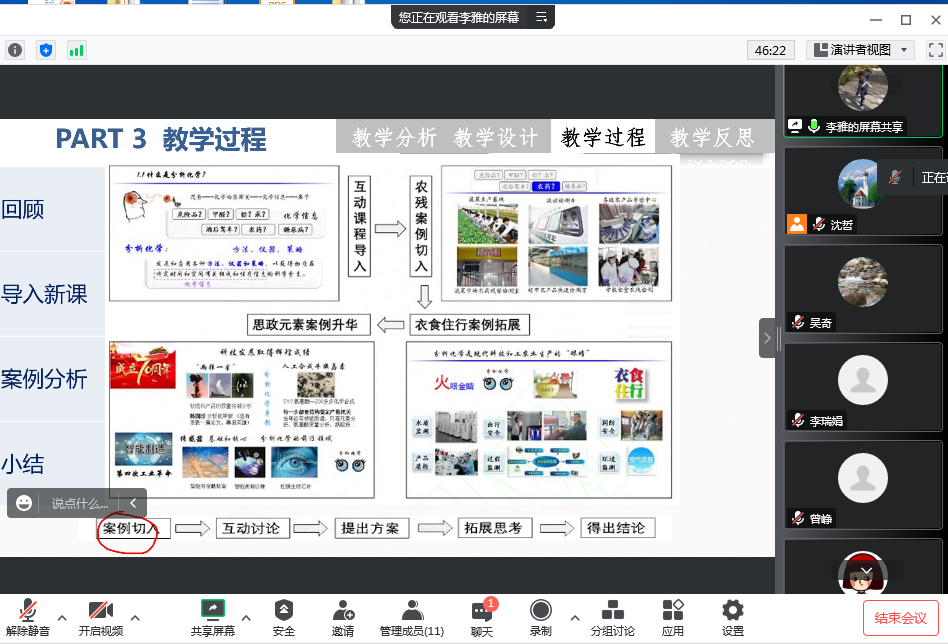Open the meeting info icon
Screen dimensions: 948x644
tap(15, 50)
